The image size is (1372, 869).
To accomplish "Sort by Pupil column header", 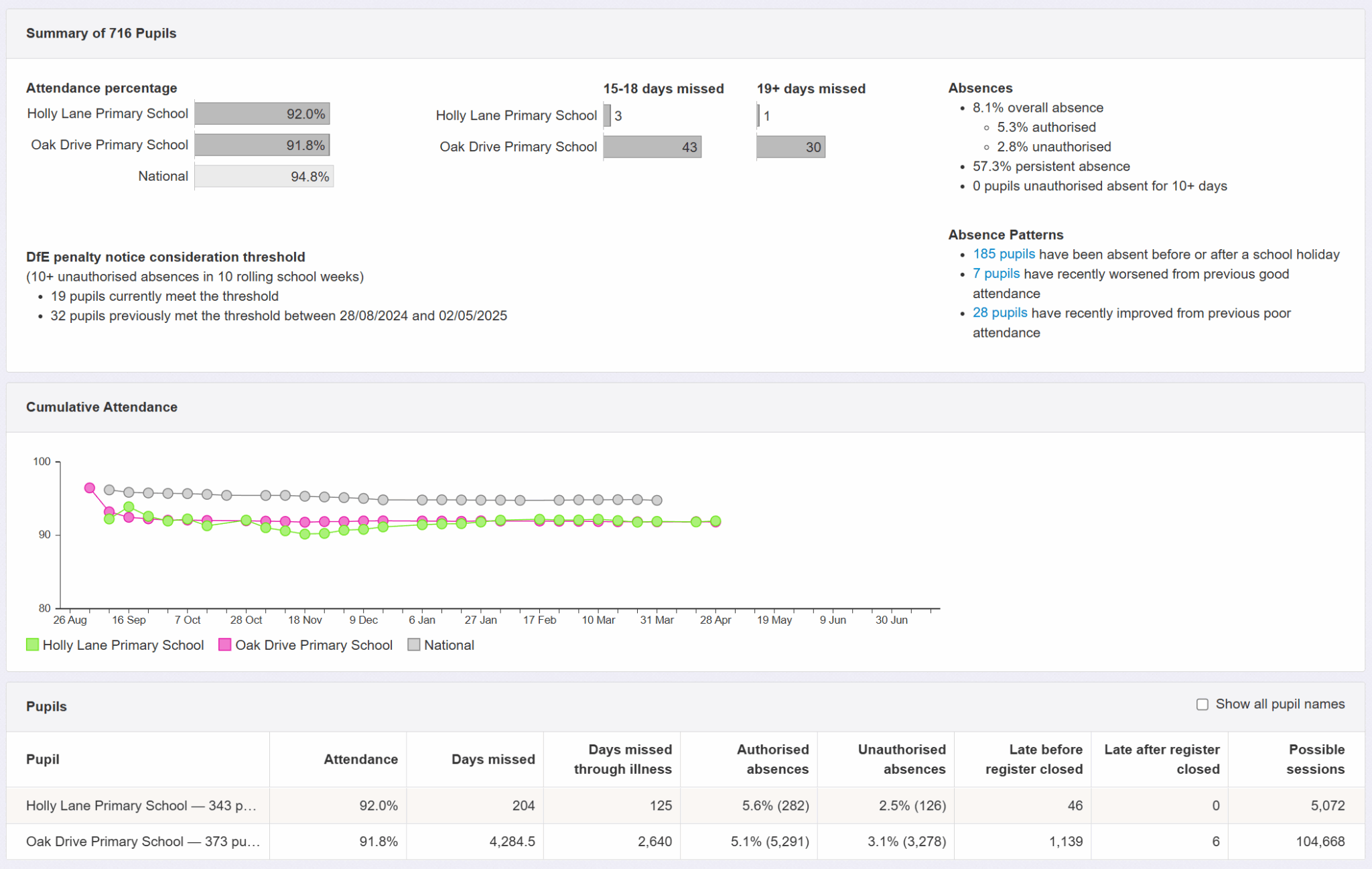I will tap(43, 759).
